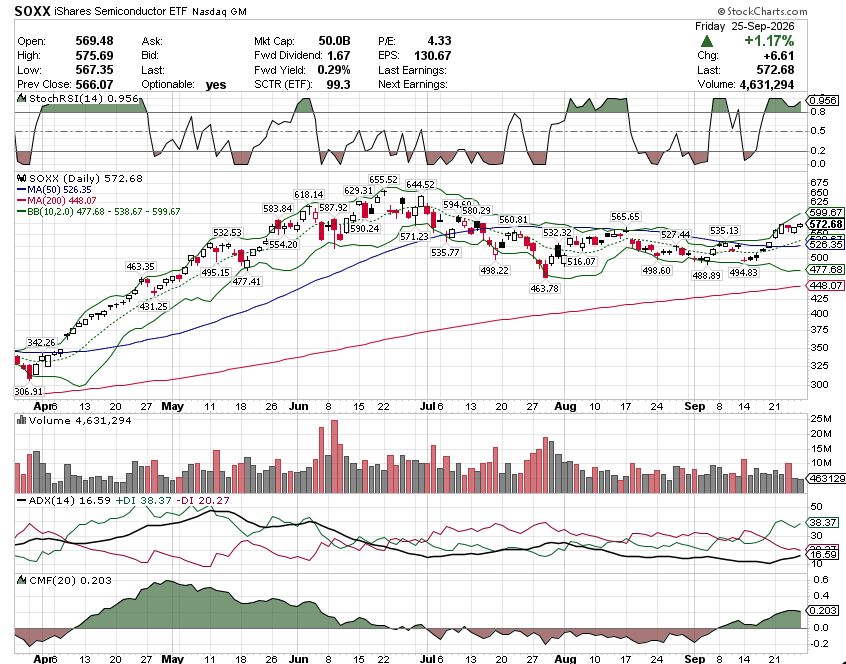Click the MA(50) 526.35 legend text
This screenshot has width=846, height=664.
click(59, 190)
